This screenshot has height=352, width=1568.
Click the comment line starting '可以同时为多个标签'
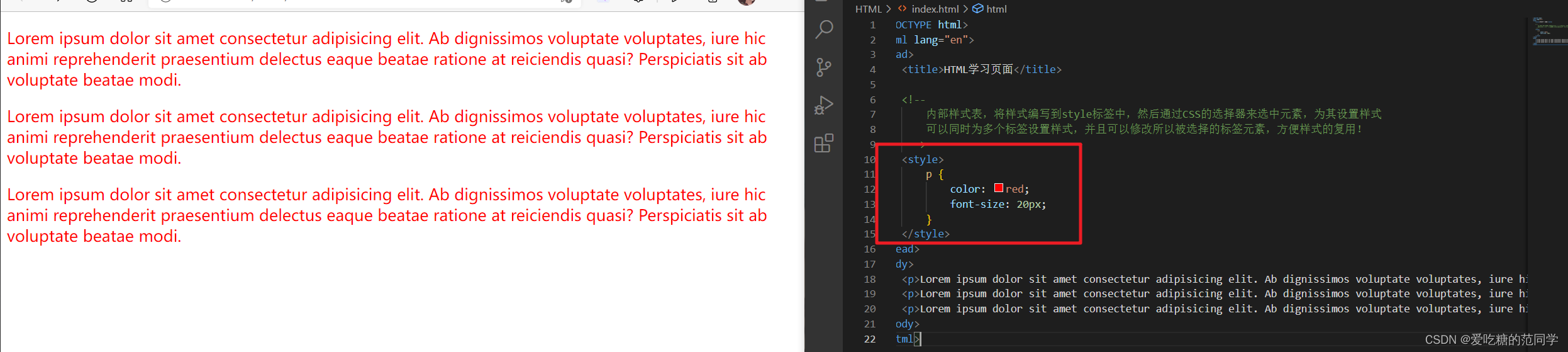pos(1144,129)
